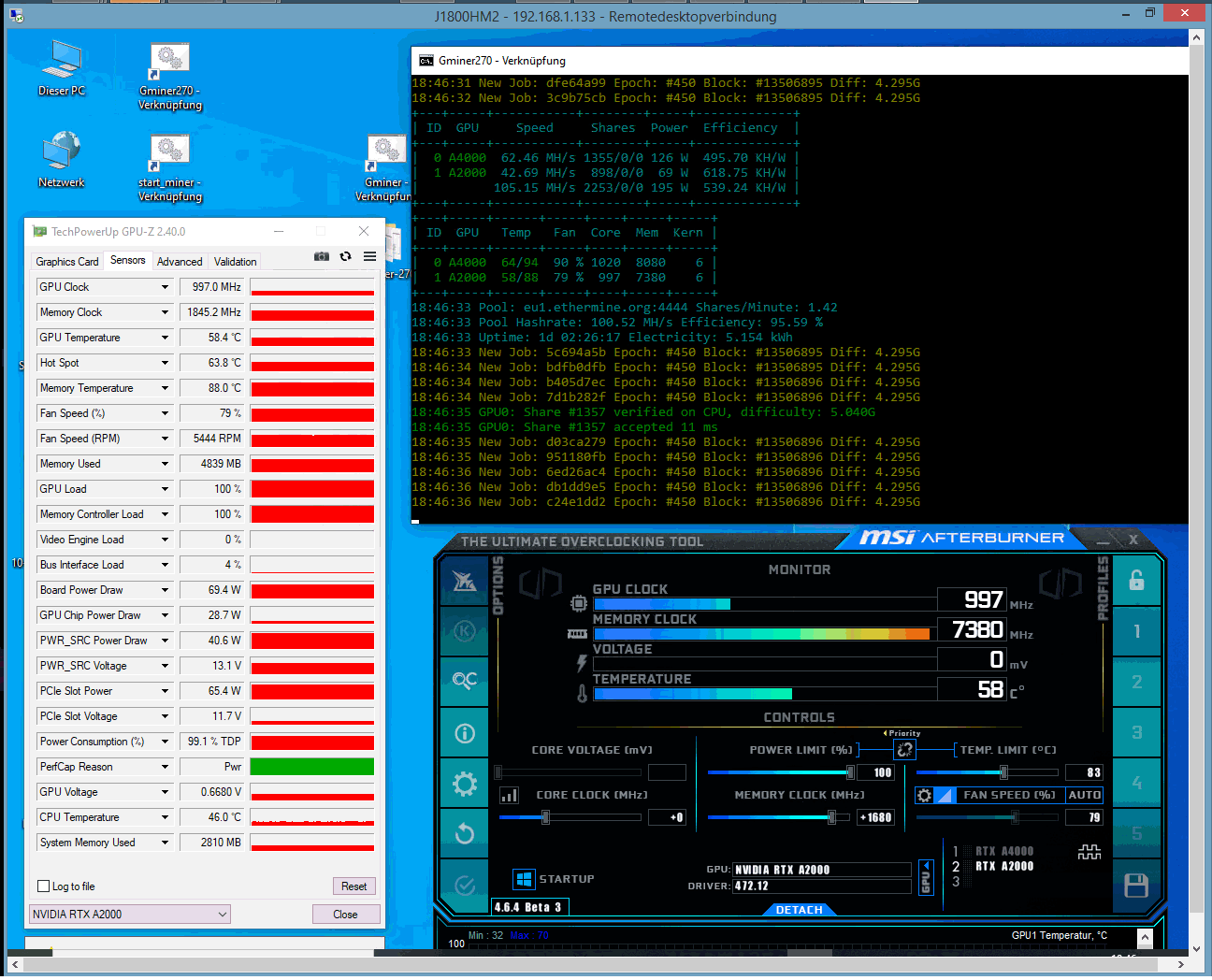Open the start_miner Verknüpfung desktop shortcut
The image size is (1212, 980).
point(170,168)
